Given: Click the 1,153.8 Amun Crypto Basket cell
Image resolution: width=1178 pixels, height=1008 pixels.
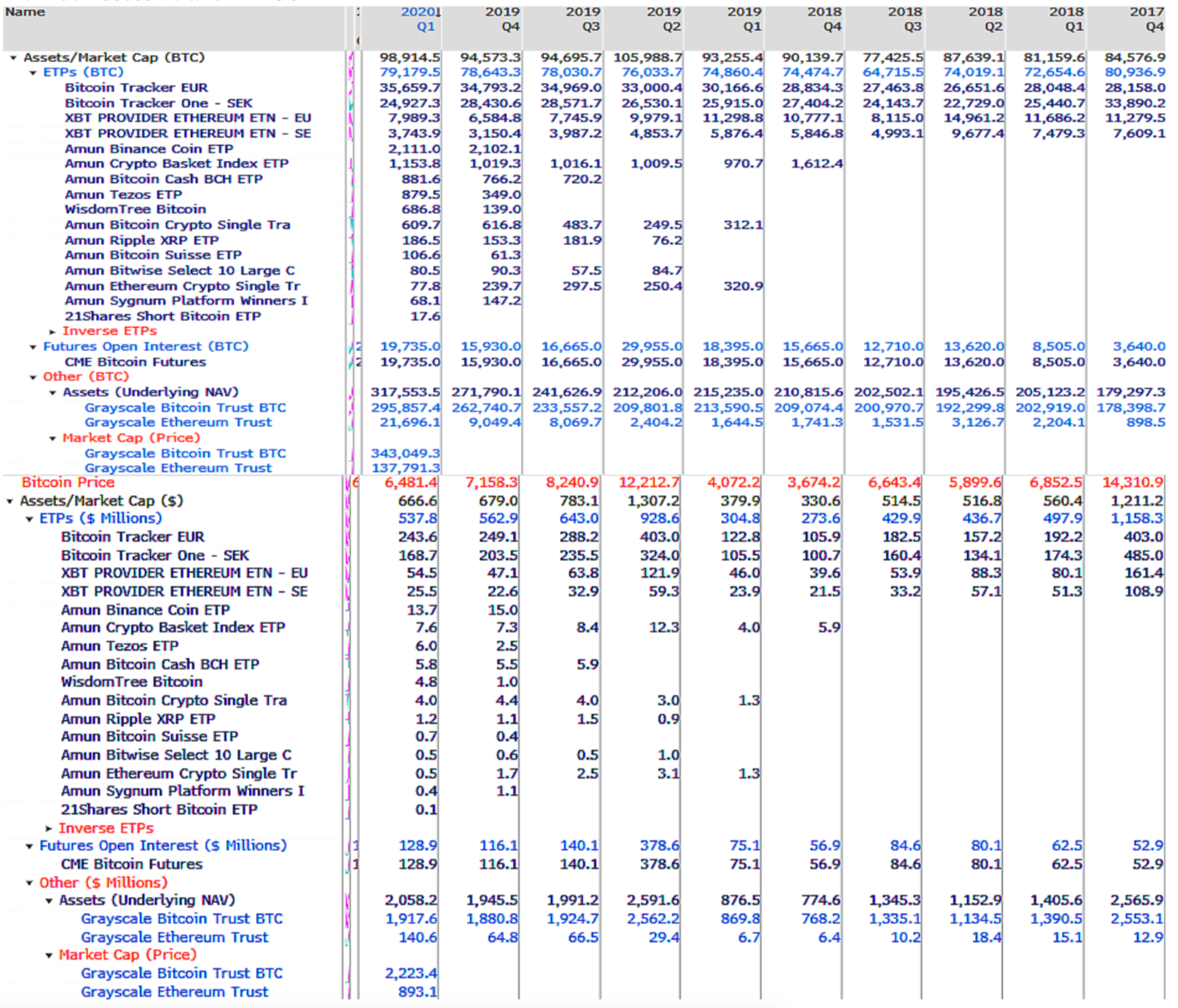Looking at the screenshot, I should 414,164.
